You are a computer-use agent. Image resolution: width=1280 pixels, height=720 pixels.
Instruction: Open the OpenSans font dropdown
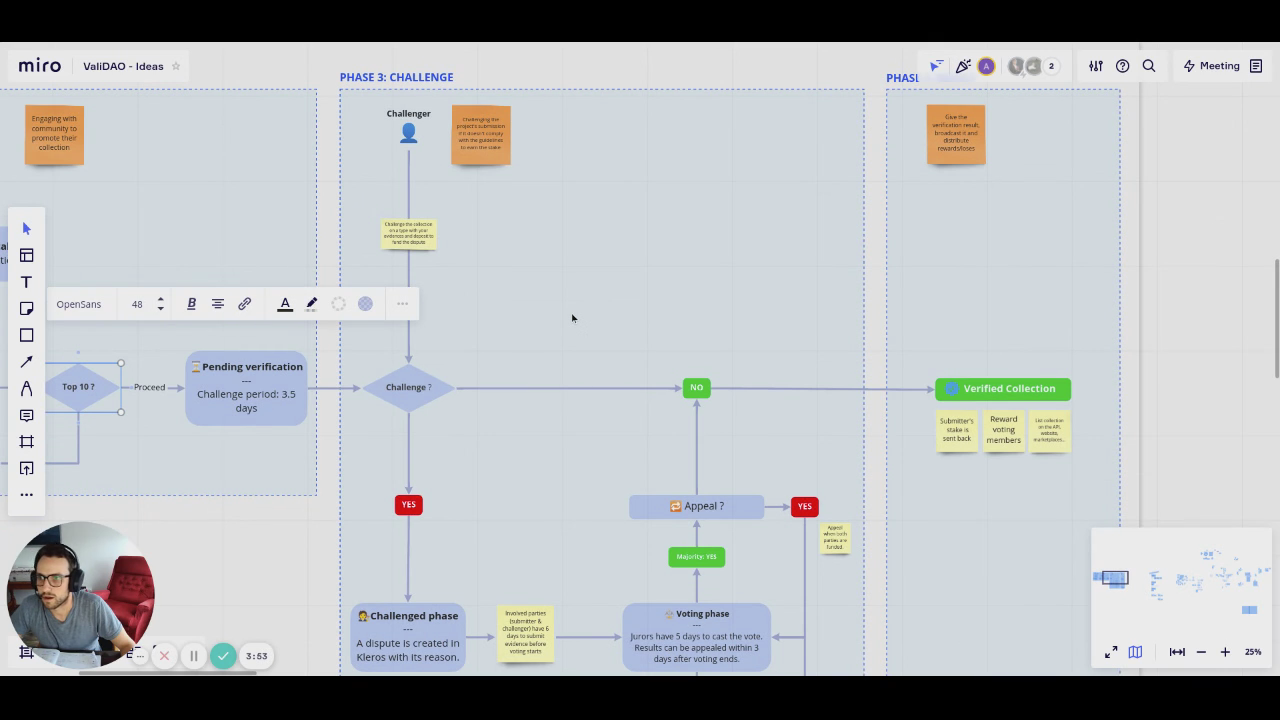[x=79, y=304]
